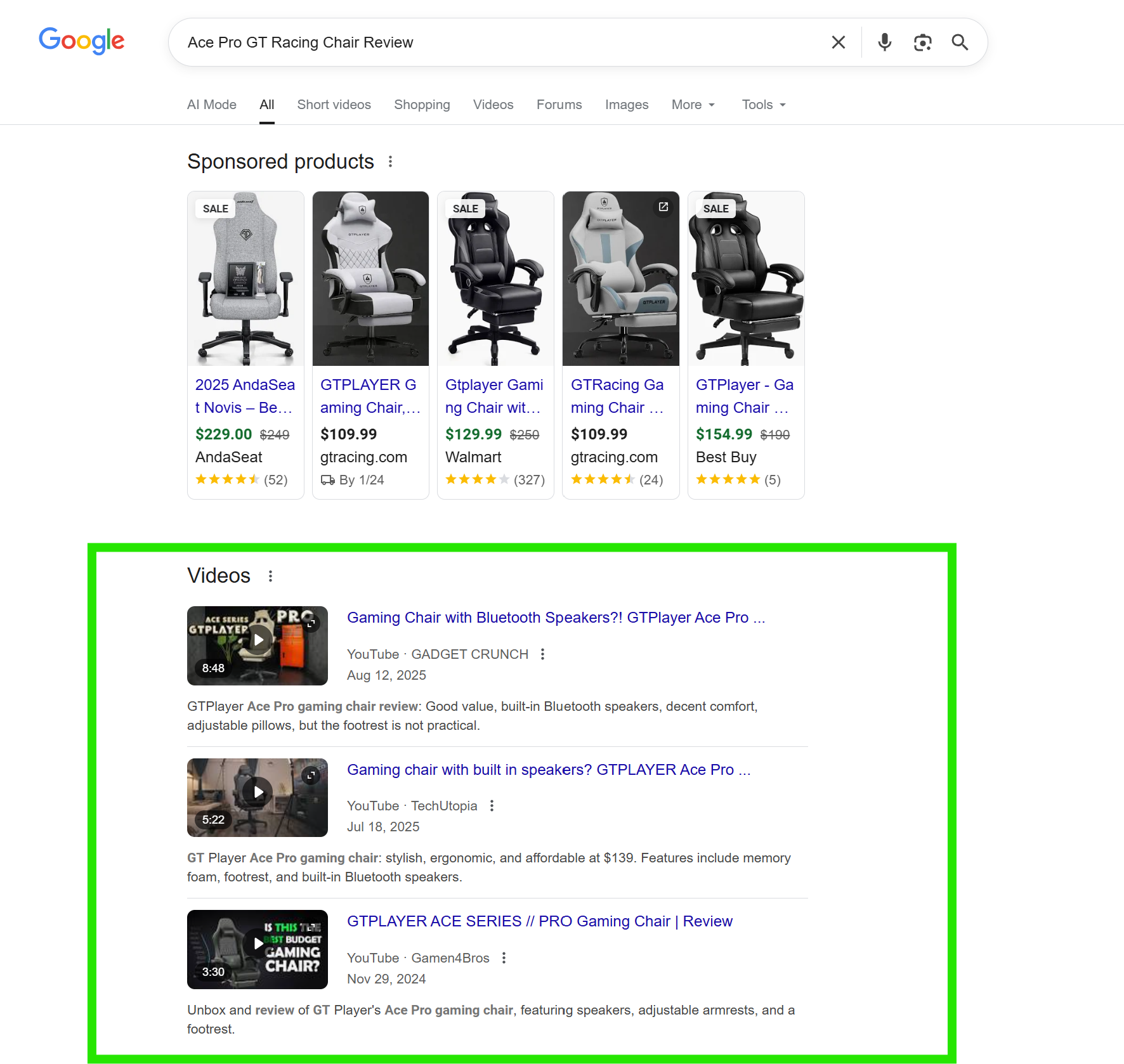This screenshot has height=1064, width=1124.
Task: Open the three-dot menu next to Gamen4Bros
Action: click(504, 958)
